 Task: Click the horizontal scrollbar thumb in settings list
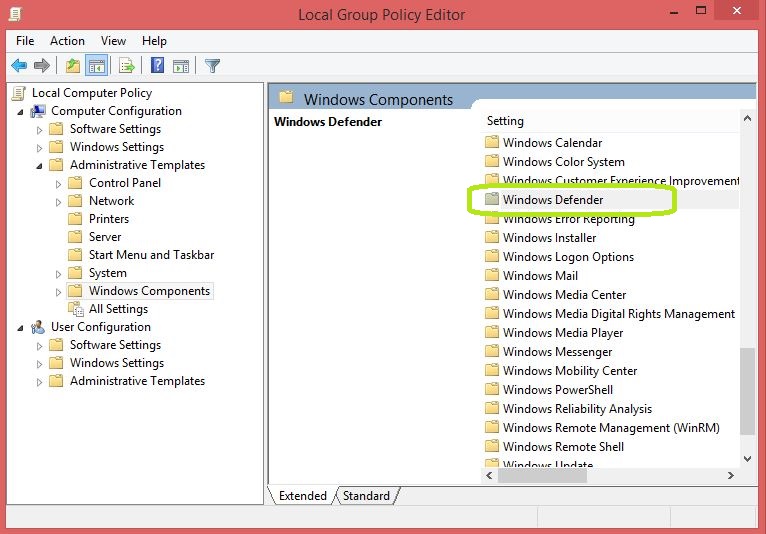542,475
